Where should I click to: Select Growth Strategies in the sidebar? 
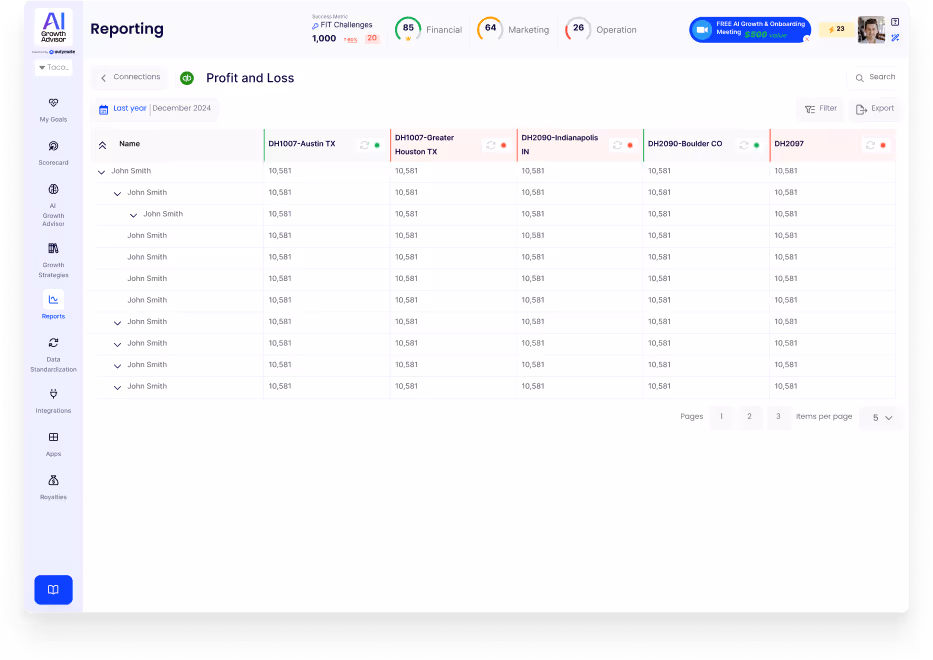(x=53, y=249)
